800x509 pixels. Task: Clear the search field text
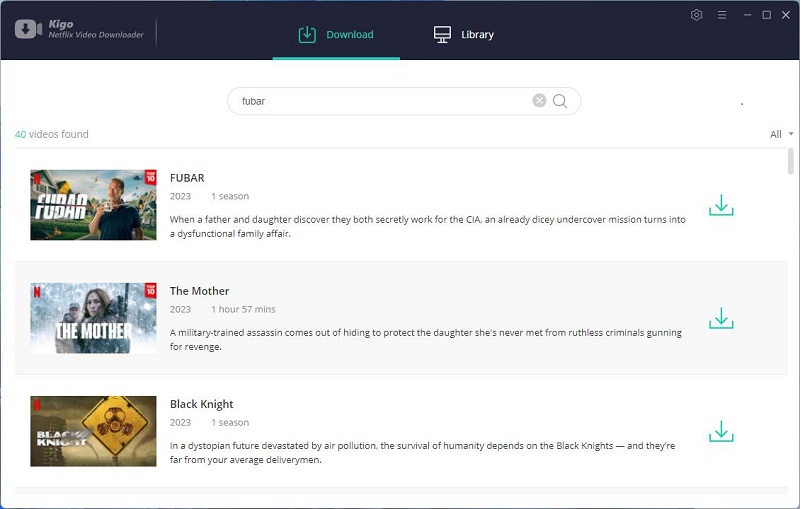click(539, 100)
